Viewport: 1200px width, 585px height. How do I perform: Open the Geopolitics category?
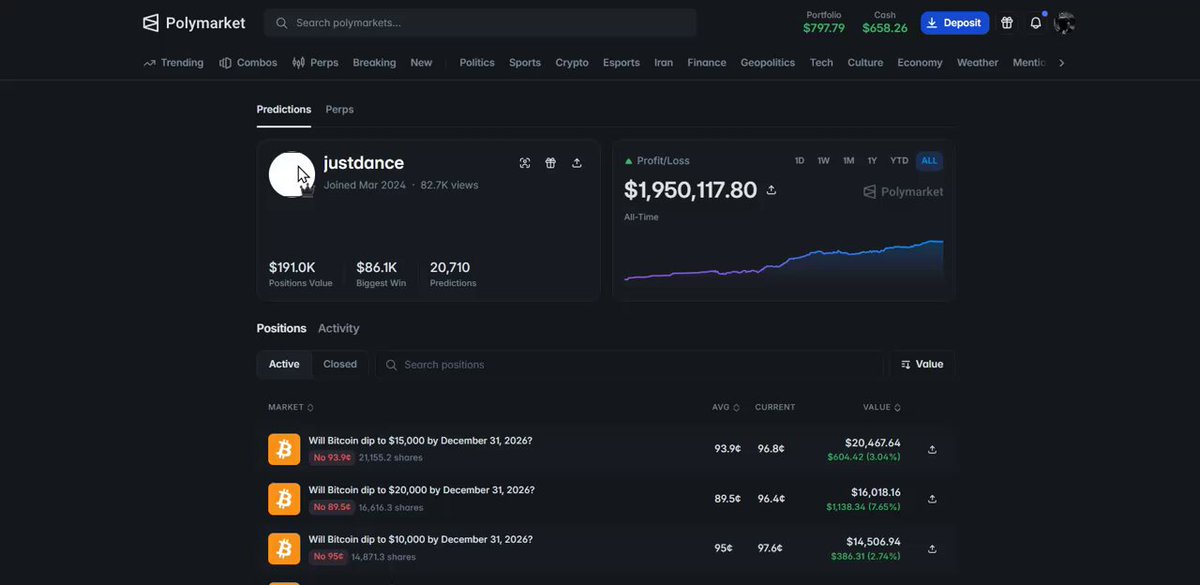(768, 62)
